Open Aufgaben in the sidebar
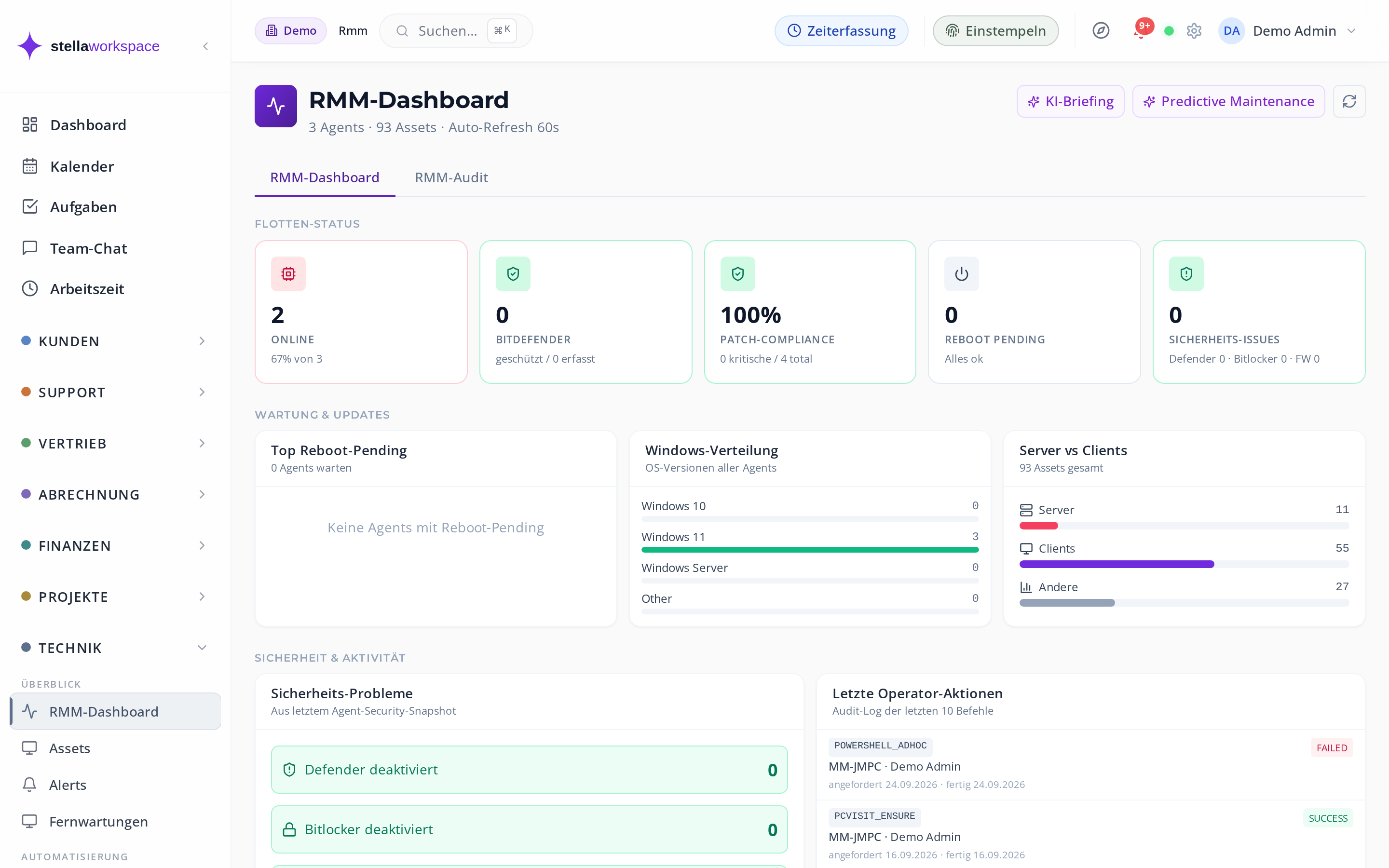The image size is (1389, 868). click(115, 207)
